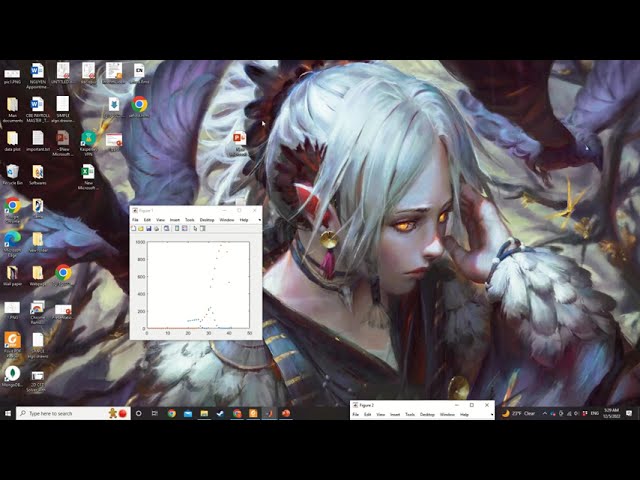Open the Window menu in Figure 1
This screenshot has width=640, height=480.
click(x=227, y=220)
